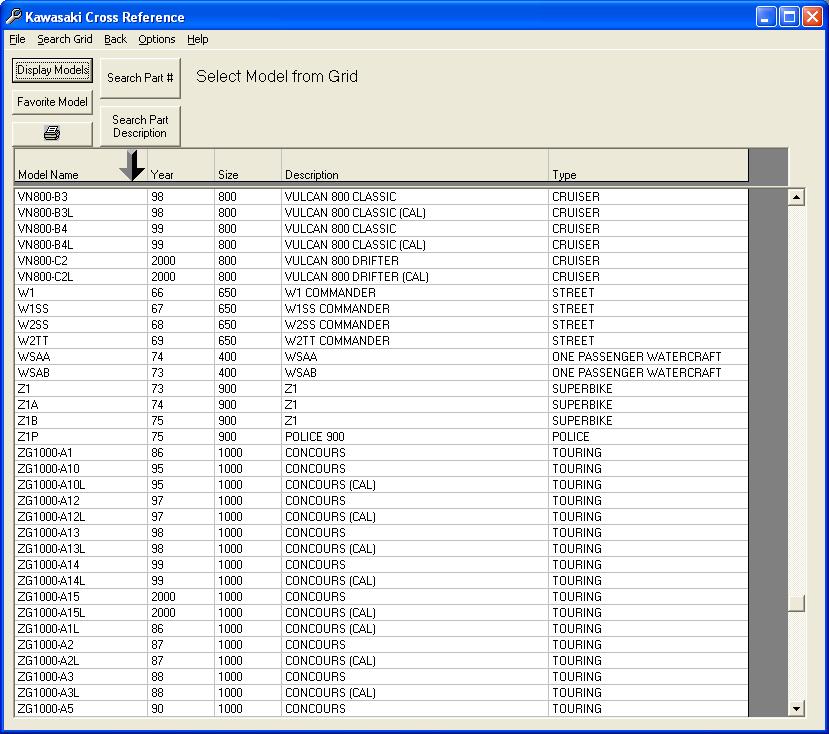Sort by Model Name column header
Viewport: 829px width, 734px height.
point(80,166)
